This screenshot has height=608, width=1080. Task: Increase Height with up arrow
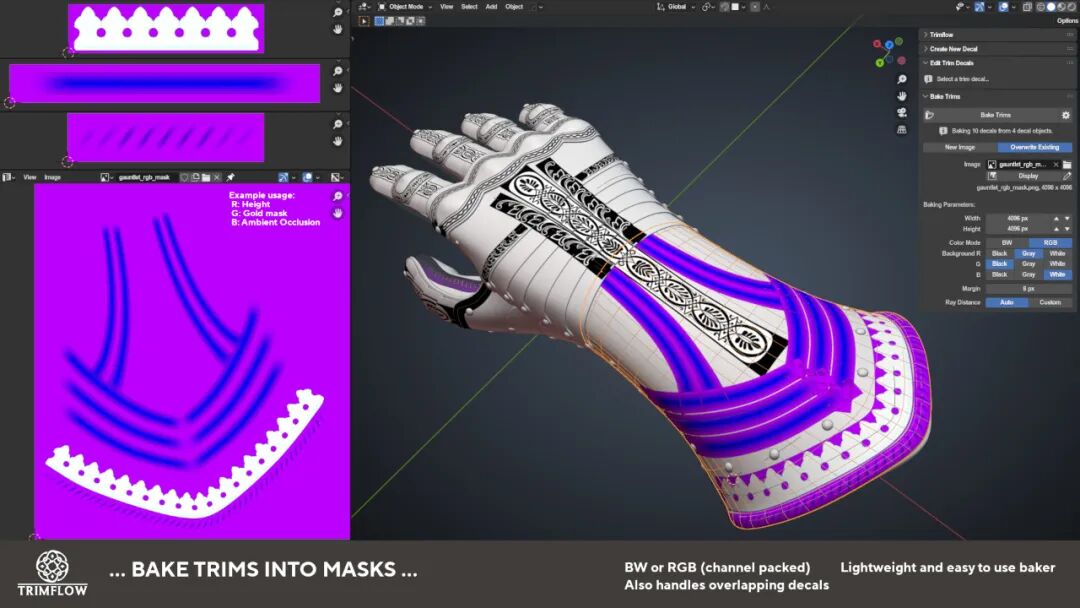point(1056,229)
